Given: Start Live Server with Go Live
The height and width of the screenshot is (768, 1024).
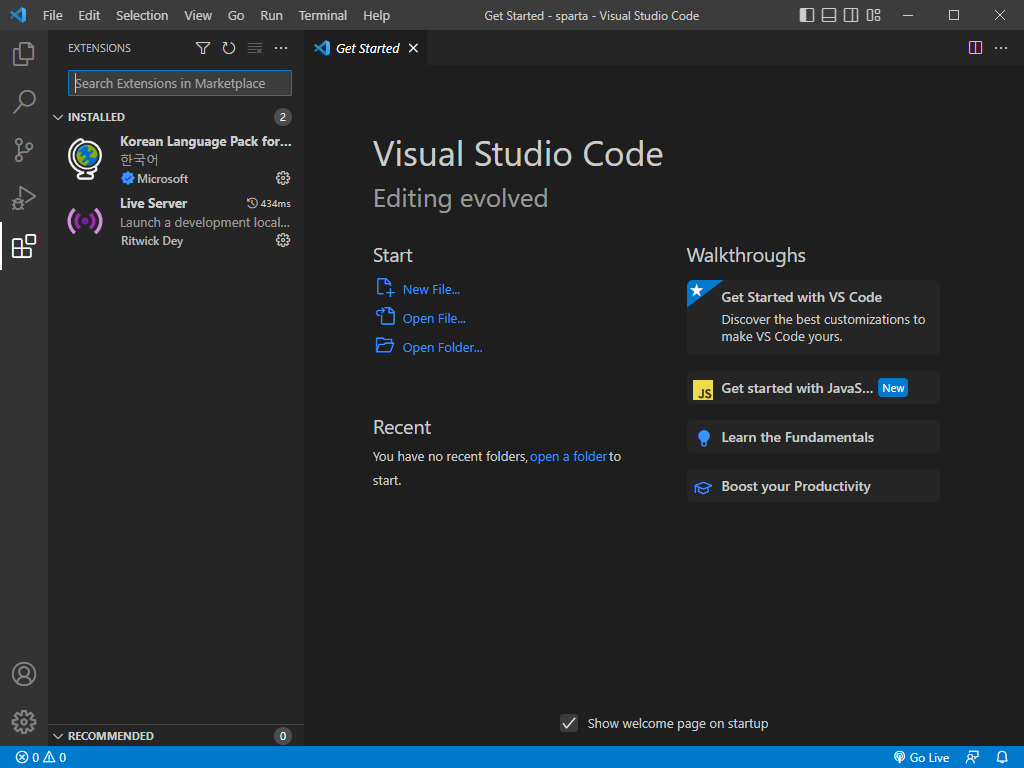Looking at the screenshot, I should [x=921, y=758].
